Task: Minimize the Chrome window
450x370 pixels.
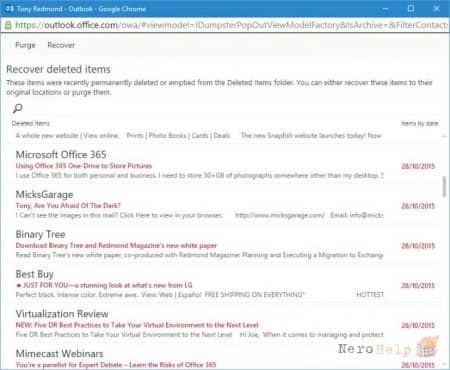Action: click(386, 8)
